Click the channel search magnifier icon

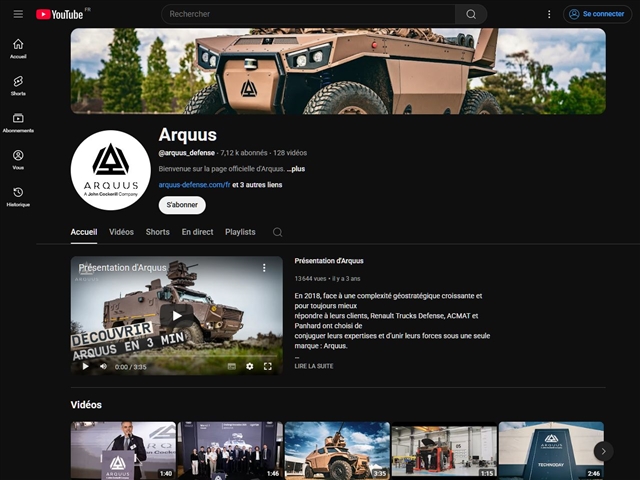(278, 232)
